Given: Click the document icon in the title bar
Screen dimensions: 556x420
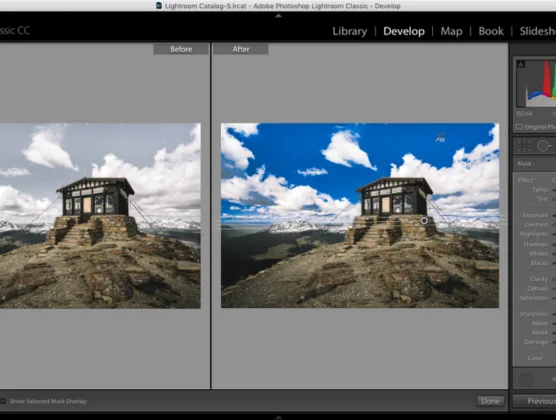Looking at the screenshot, I should (x=159, y=5).
